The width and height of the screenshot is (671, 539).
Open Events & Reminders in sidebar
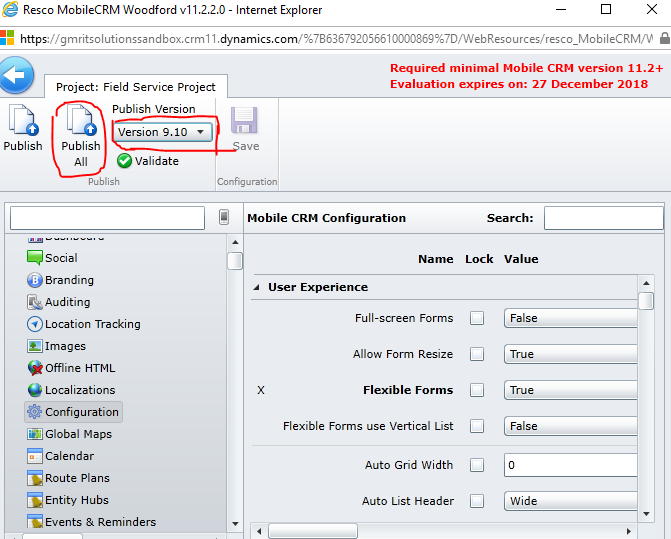click(x=92, y=522)
